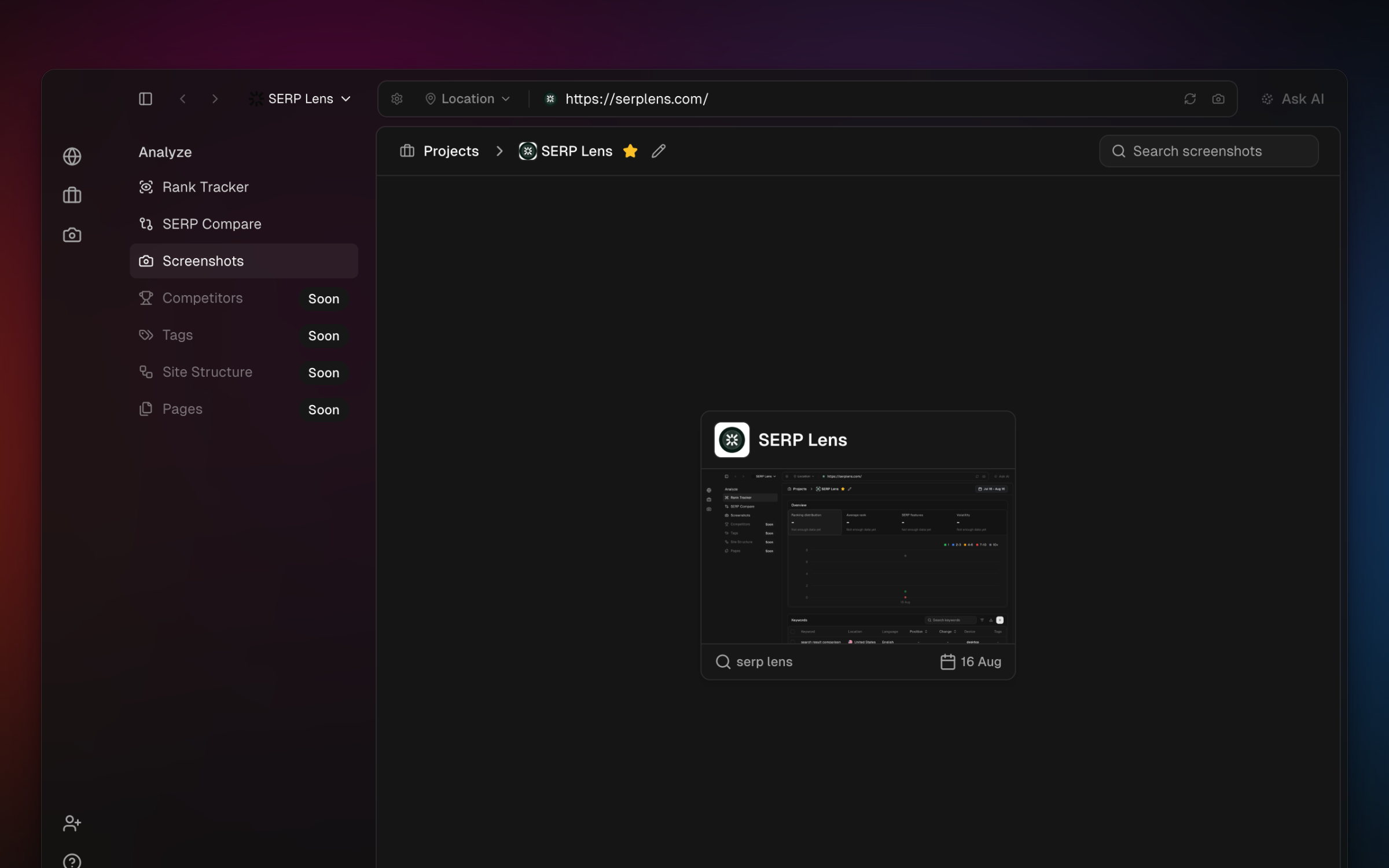
Task: Click the calendar icon on the screenshot card
Action: point(947,661)
